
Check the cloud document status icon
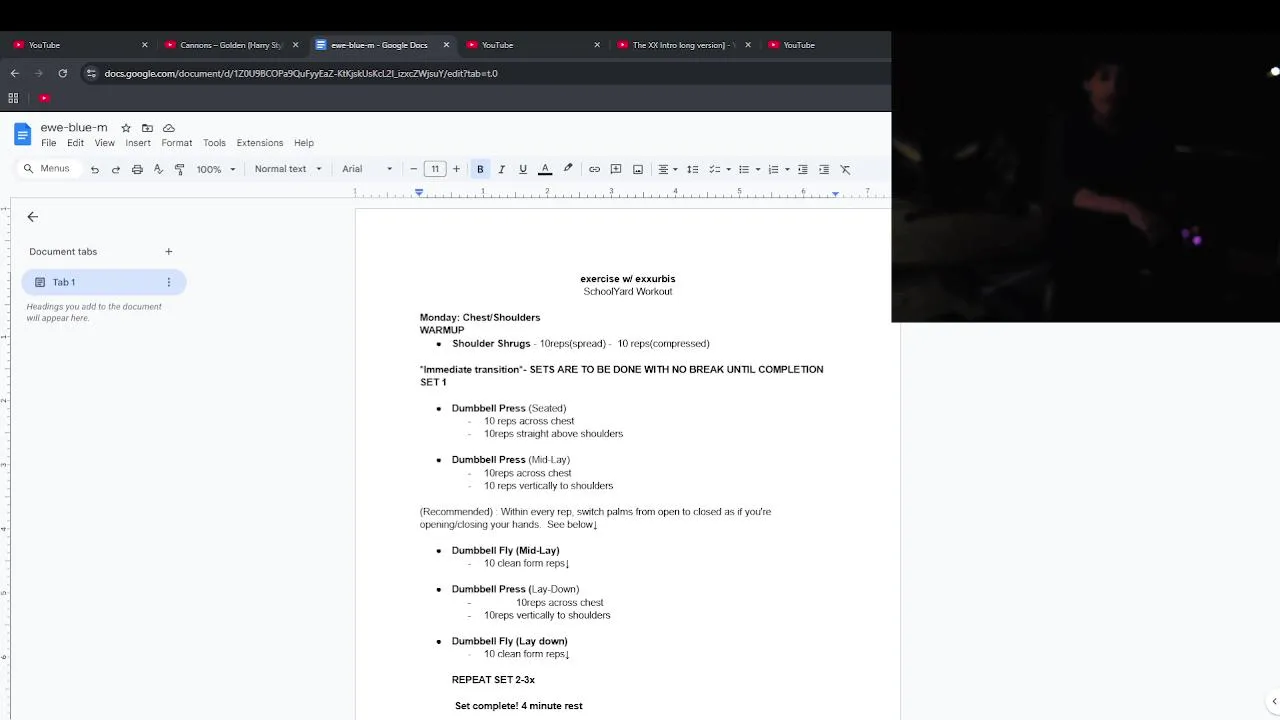click(x=169, y=128)
